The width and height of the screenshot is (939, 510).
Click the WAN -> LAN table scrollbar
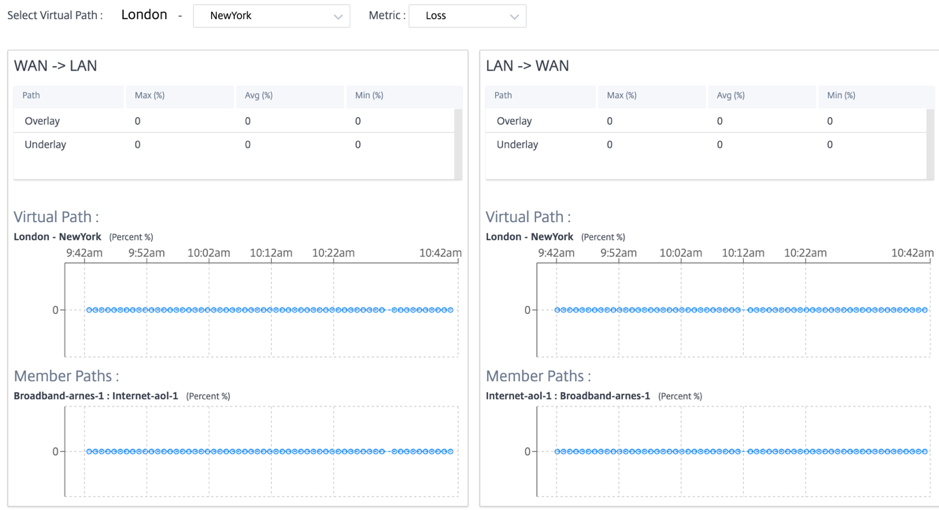458,144
